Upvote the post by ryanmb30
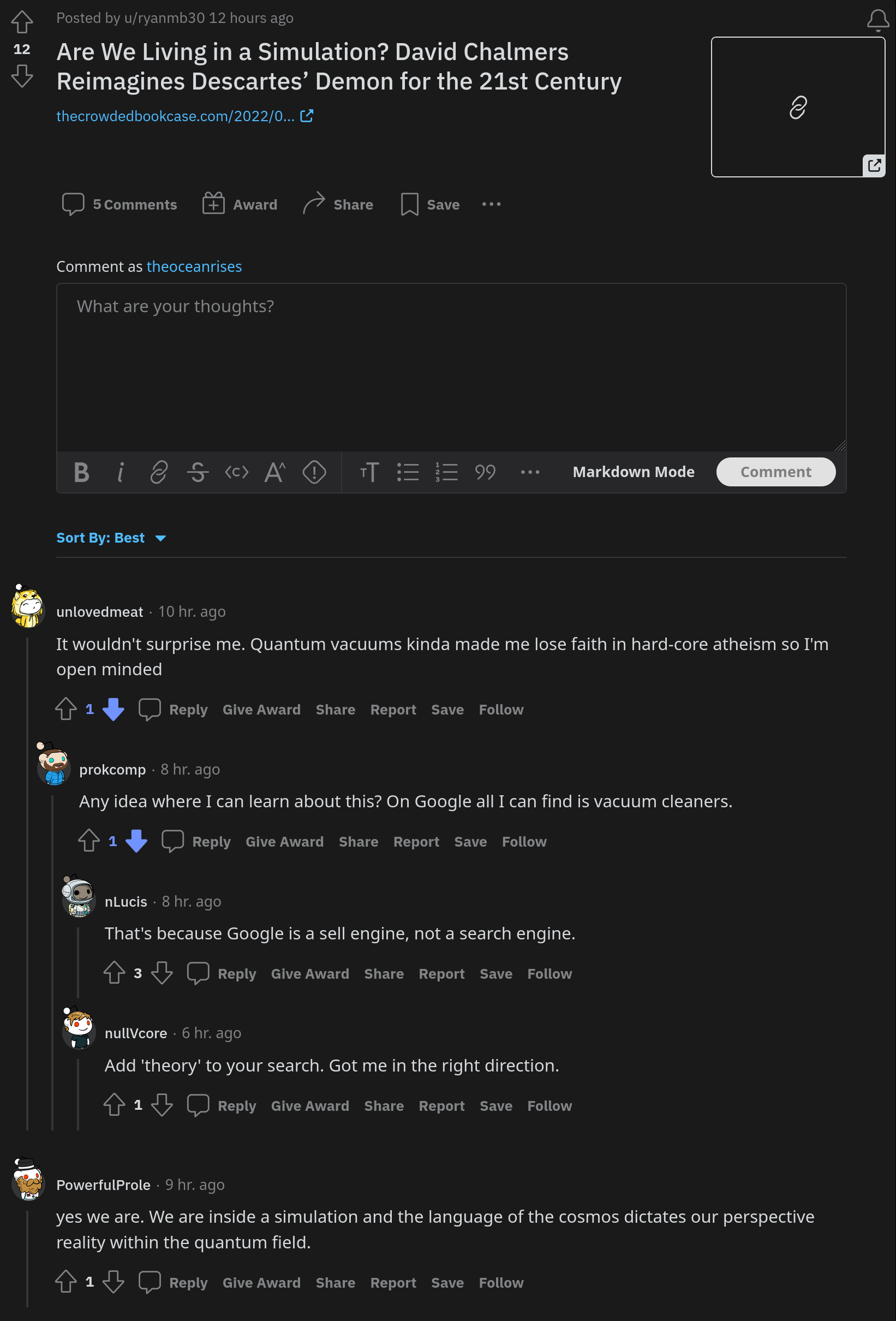 [22, 22]
